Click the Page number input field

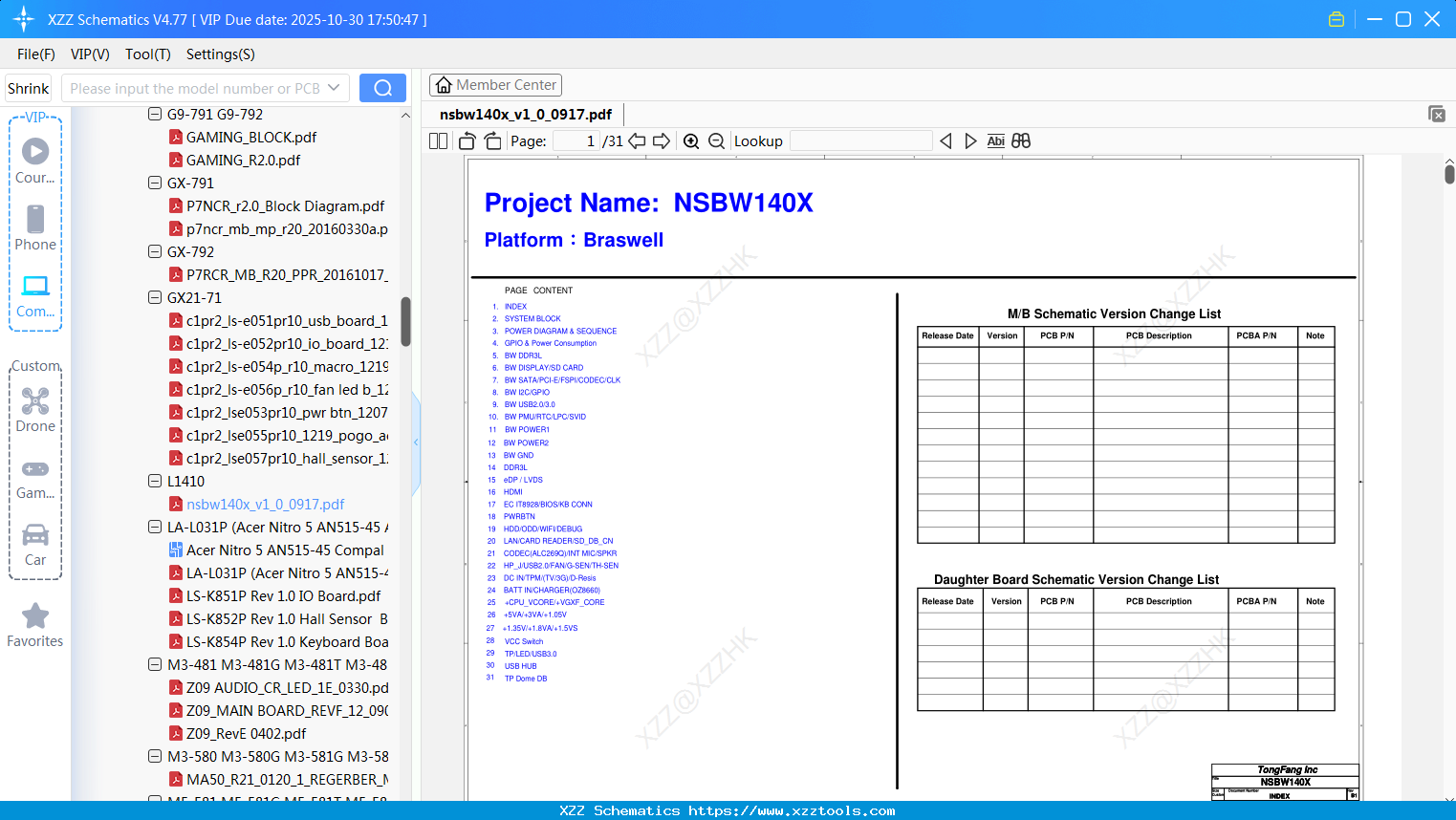[576, 141]
